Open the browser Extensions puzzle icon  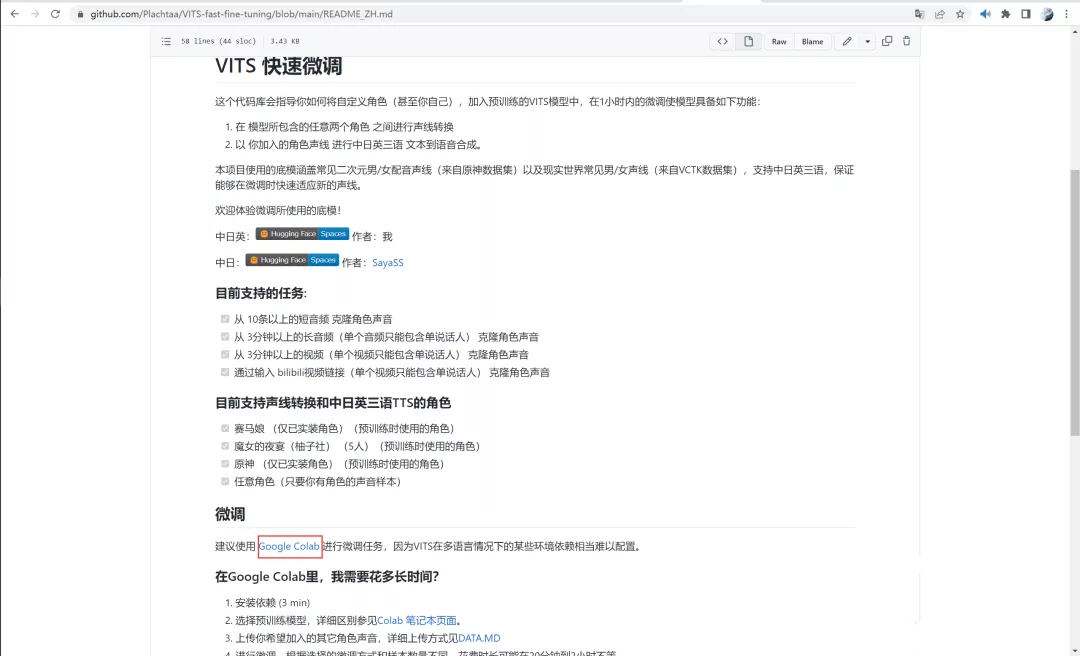click(1005, 14)
